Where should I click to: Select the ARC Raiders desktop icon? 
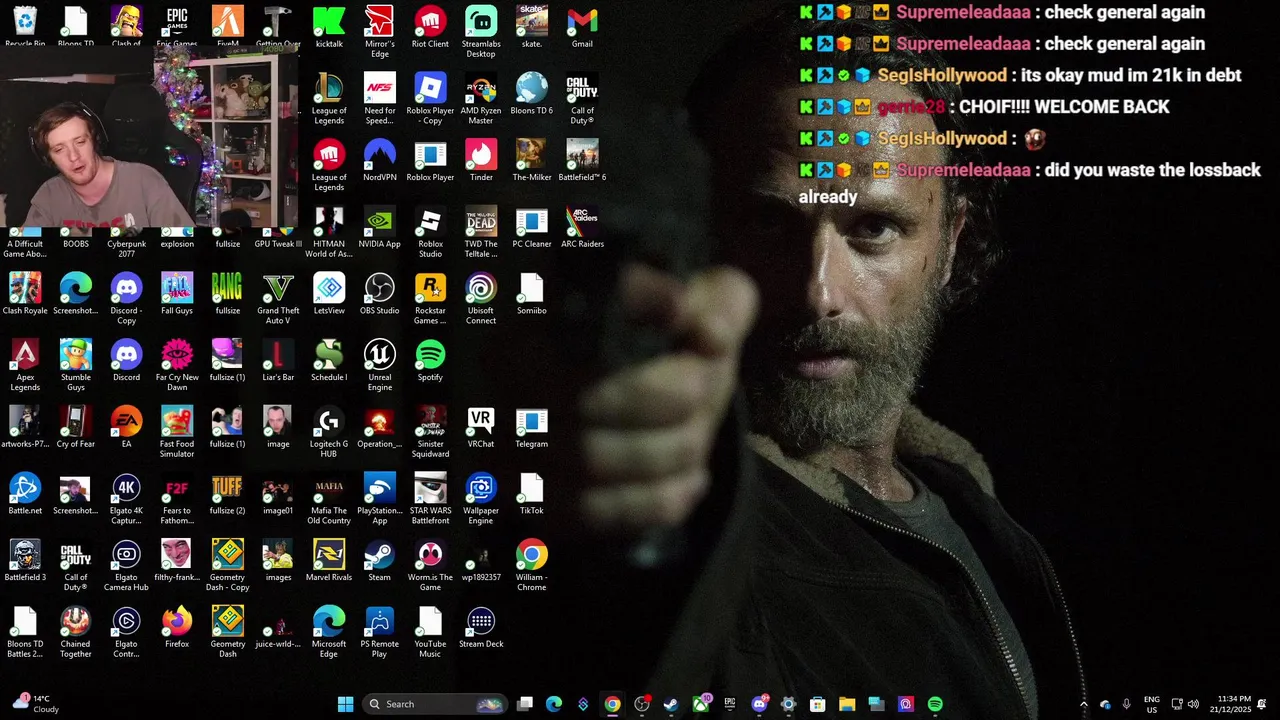582,227
